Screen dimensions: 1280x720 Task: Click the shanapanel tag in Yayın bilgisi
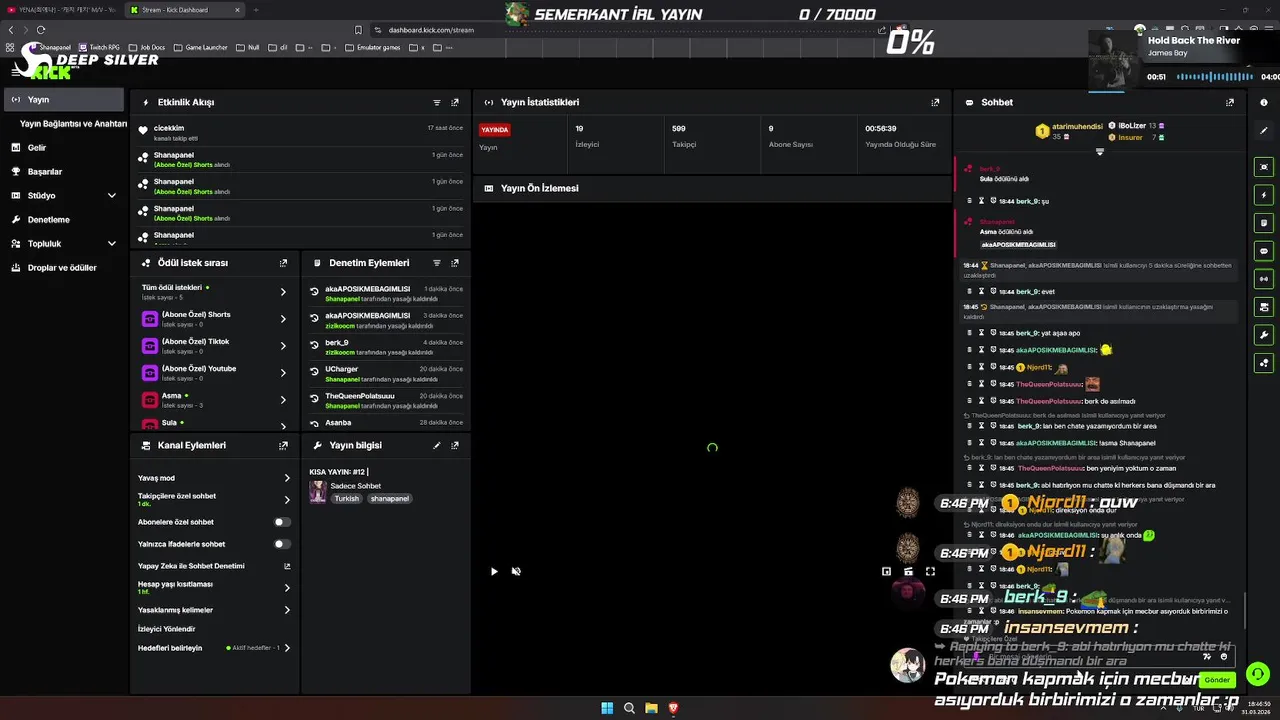click(389, 498)
